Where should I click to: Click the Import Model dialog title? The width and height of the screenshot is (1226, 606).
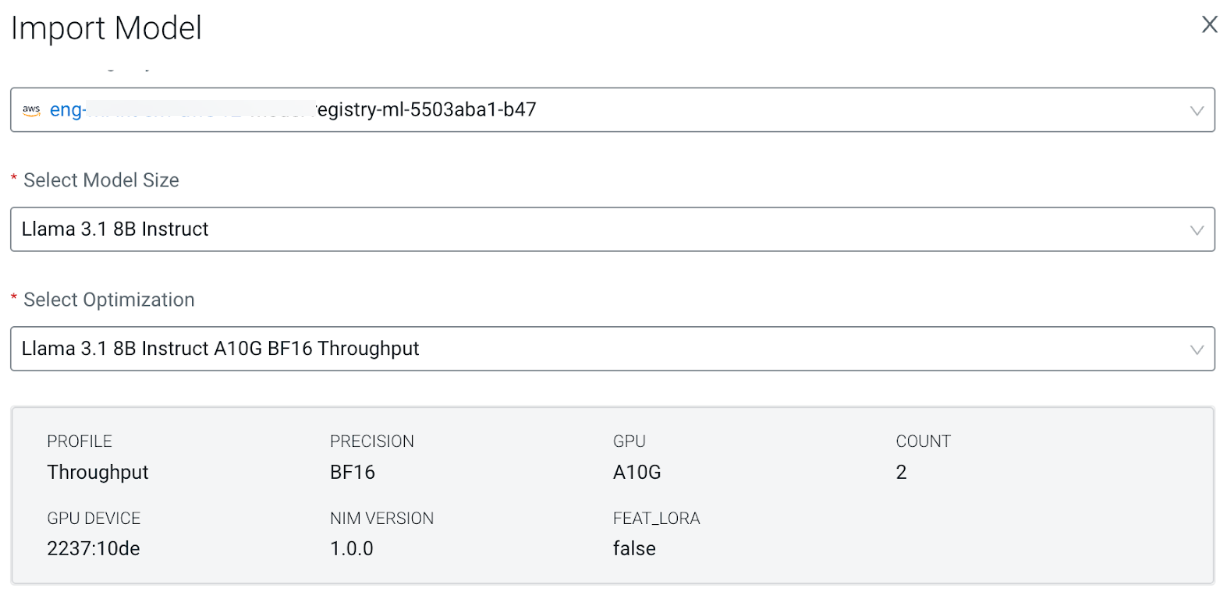106,28
